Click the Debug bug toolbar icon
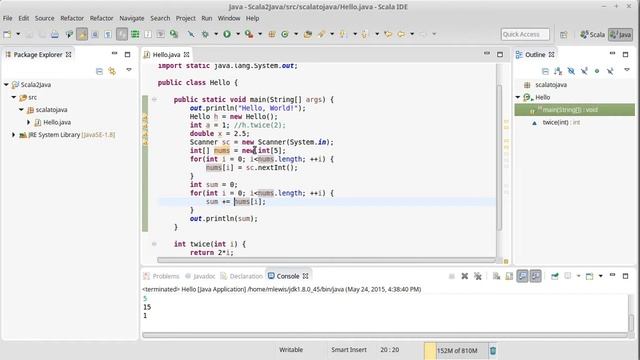The image size is (640, 360). (x=205, y=35)
